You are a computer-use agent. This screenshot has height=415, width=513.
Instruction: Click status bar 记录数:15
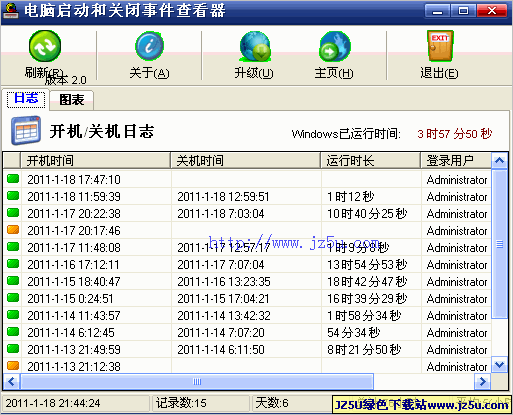point(181,403)
